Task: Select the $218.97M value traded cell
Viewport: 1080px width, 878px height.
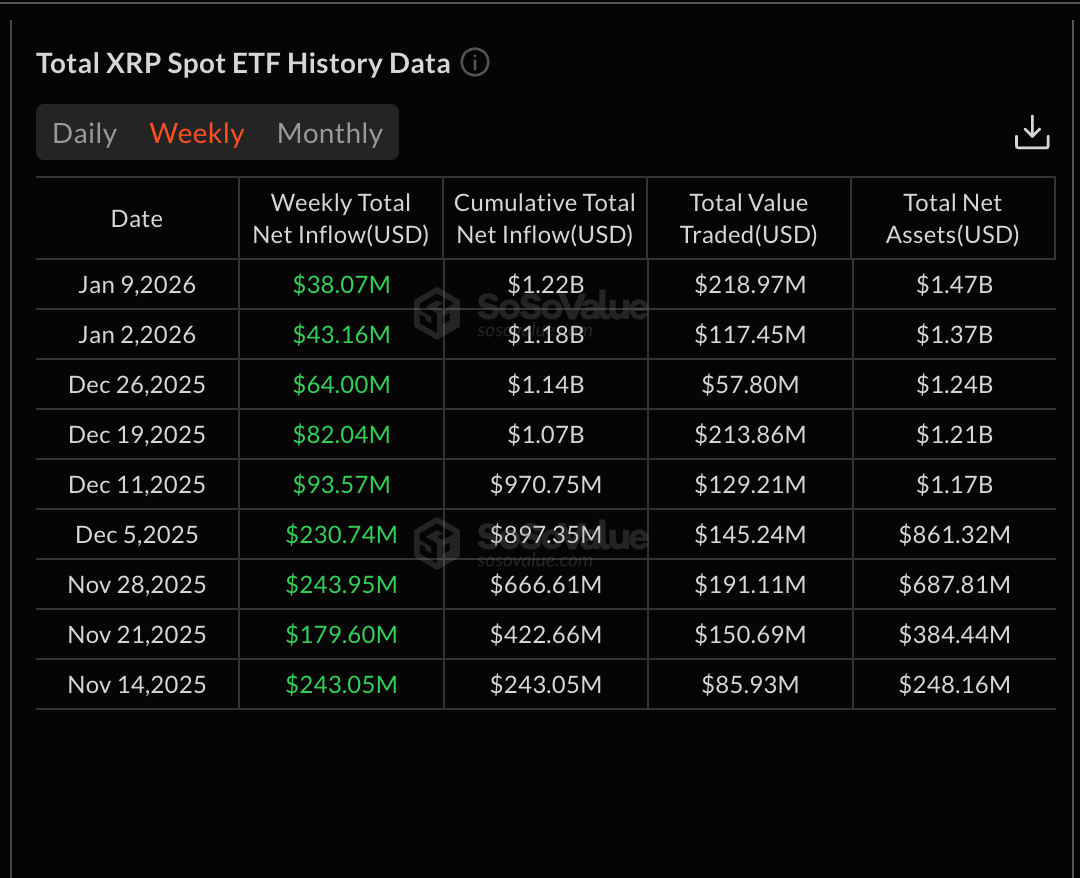Action: pos(748,284)
